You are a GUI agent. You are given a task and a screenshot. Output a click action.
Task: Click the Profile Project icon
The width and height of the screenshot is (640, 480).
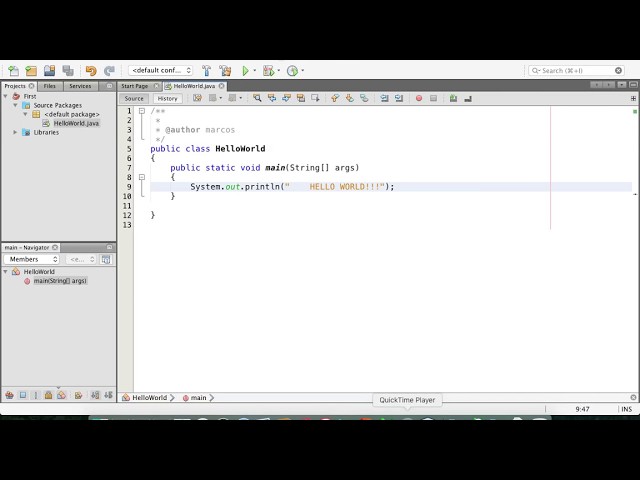(292, 71)
